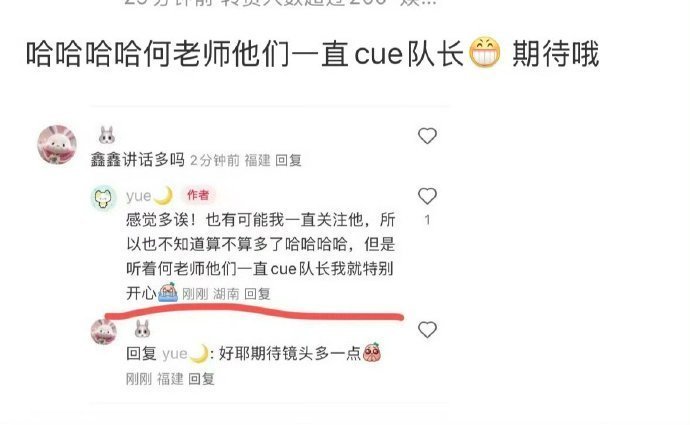The image size is (690, 425).
Task: Open small bunny avatar beside last reply
Action: 104,331
